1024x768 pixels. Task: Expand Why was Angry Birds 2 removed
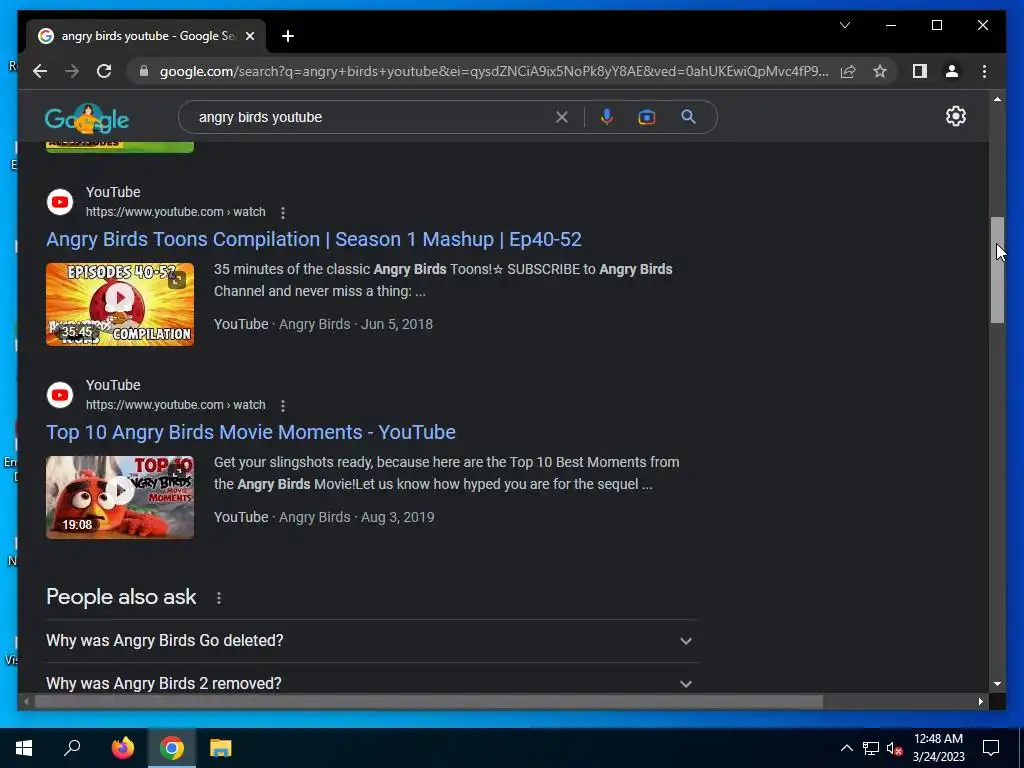point(372,683)
